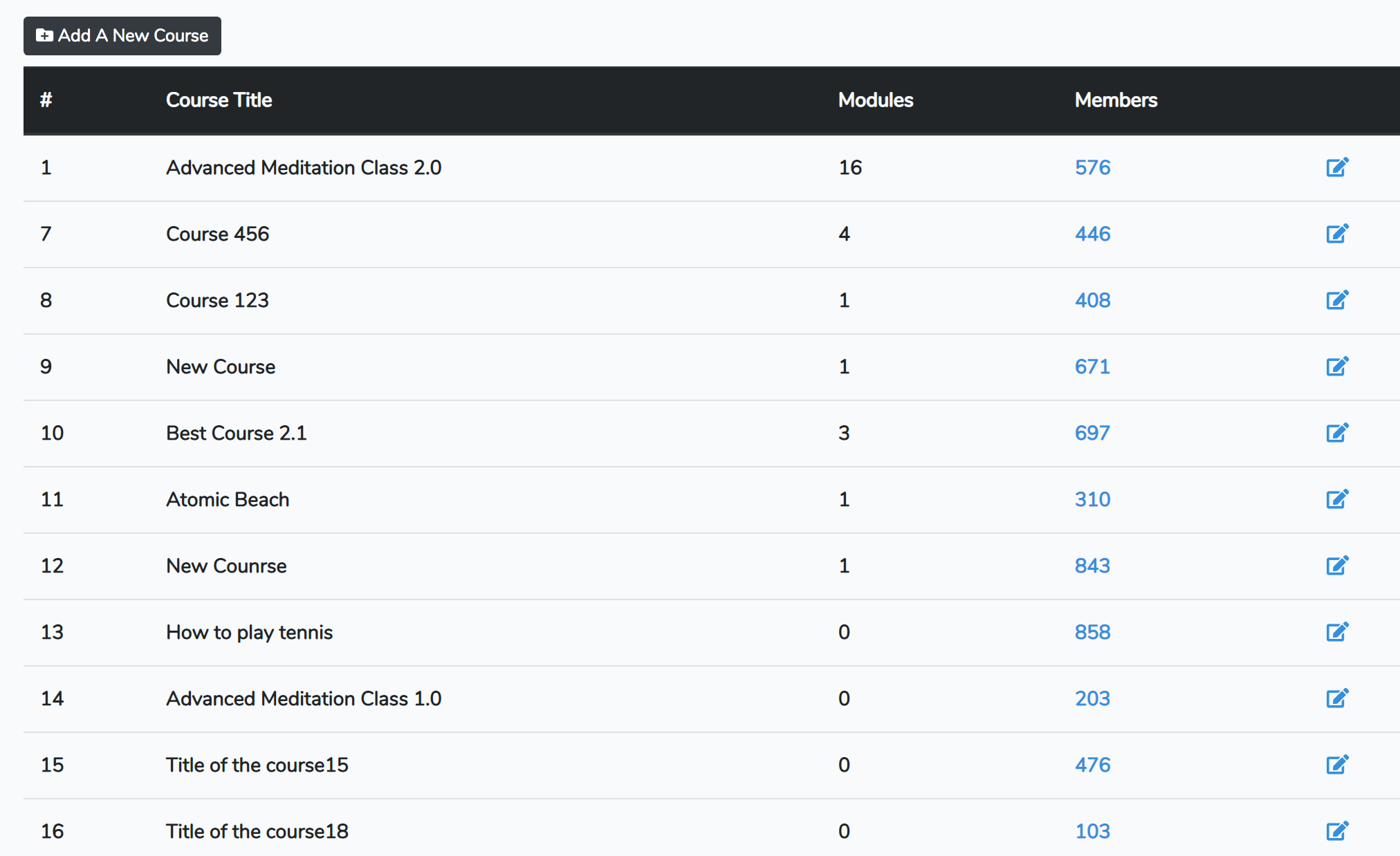The width and height of the screenshot is (1400, 856).
Task: Click the # column header
Action: click(x=46, y=100)
